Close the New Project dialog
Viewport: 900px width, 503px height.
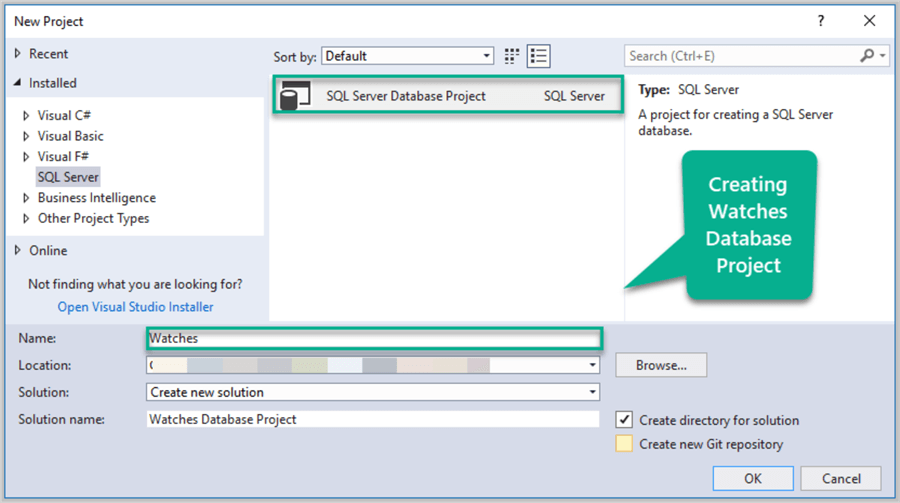tap(870, 21)
